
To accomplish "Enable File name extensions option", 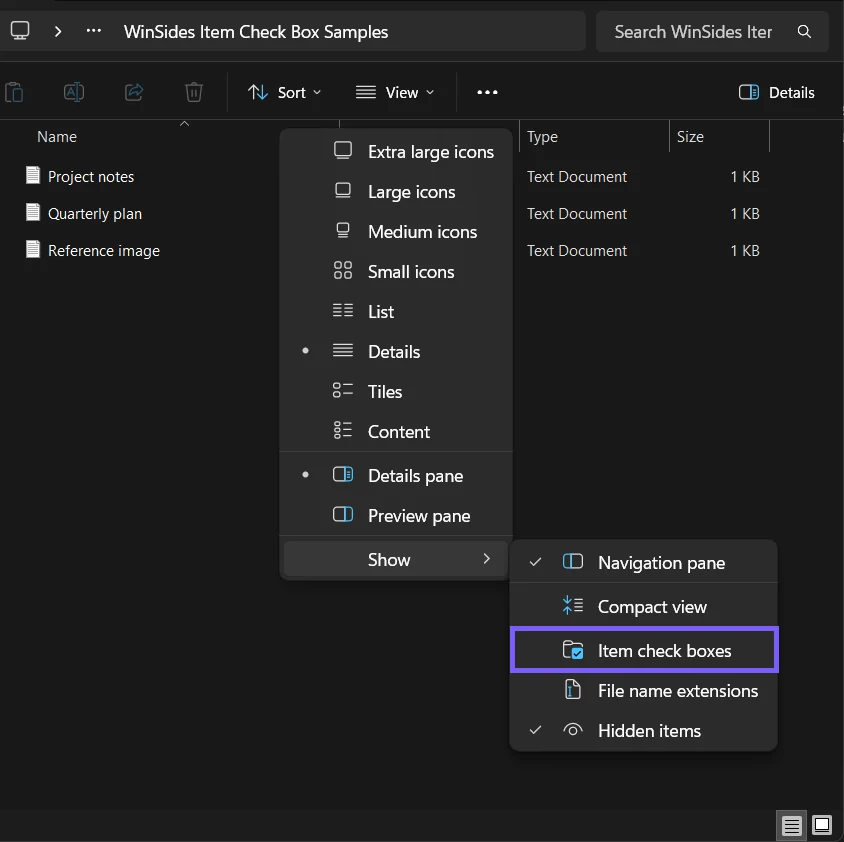I will click(x=644, y=691).
